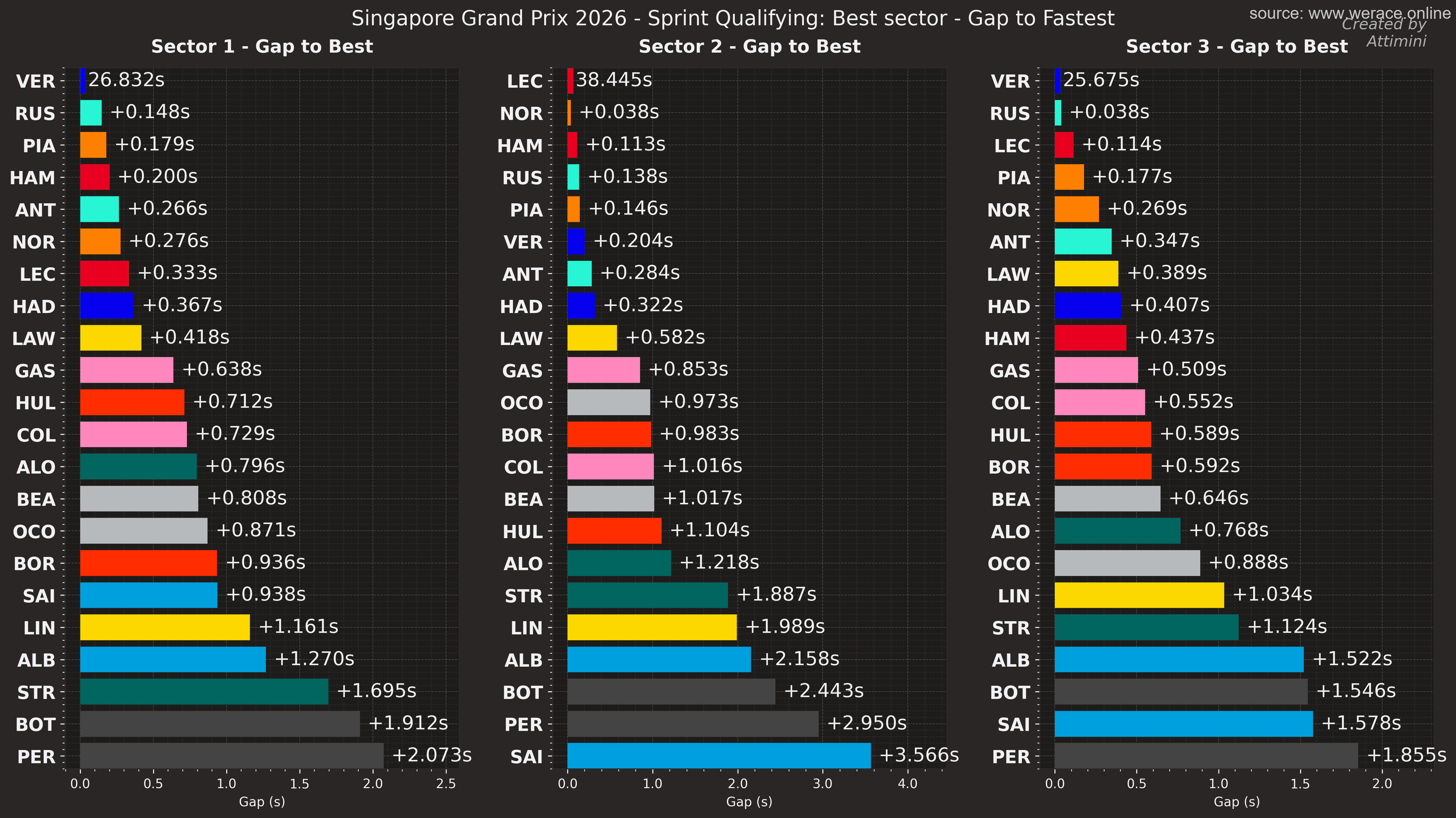Click the COL pink bar in Sector 3
The height and width of the screenshot is (818, 1456).
tap(1100, 402)
